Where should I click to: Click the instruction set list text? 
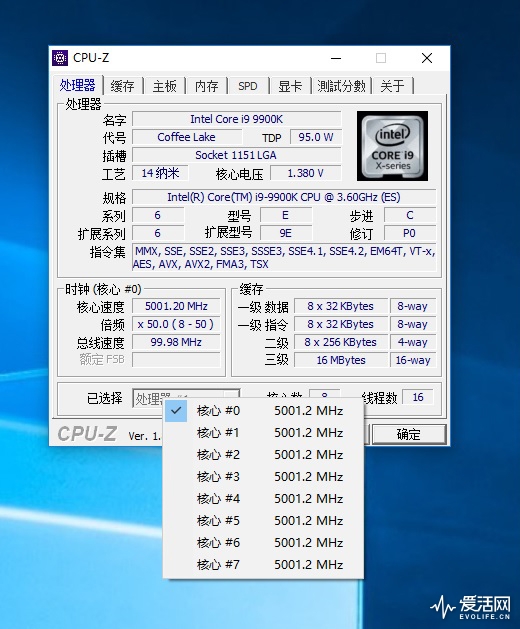[x=284, y=258]
